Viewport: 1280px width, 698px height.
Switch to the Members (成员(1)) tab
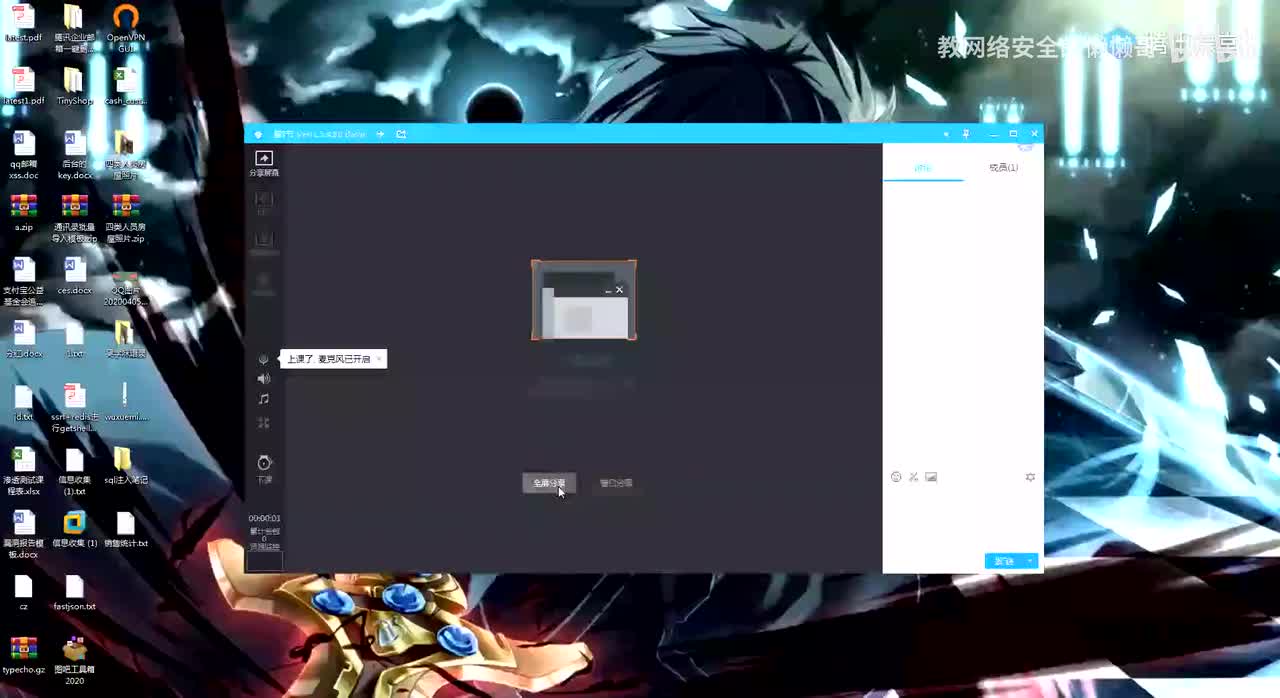click(x=1003, y=168)
